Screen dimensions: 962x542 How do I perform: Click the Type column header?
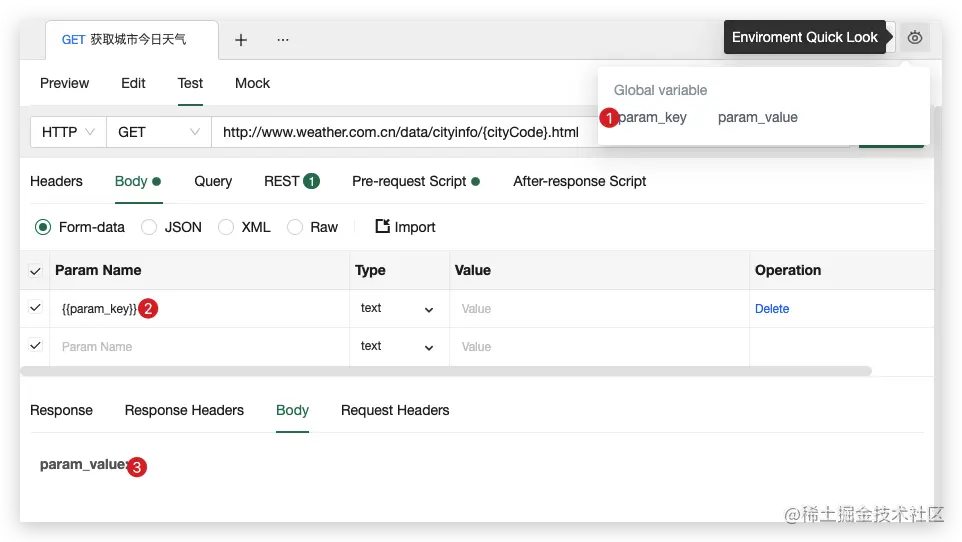tap(370, 270)
